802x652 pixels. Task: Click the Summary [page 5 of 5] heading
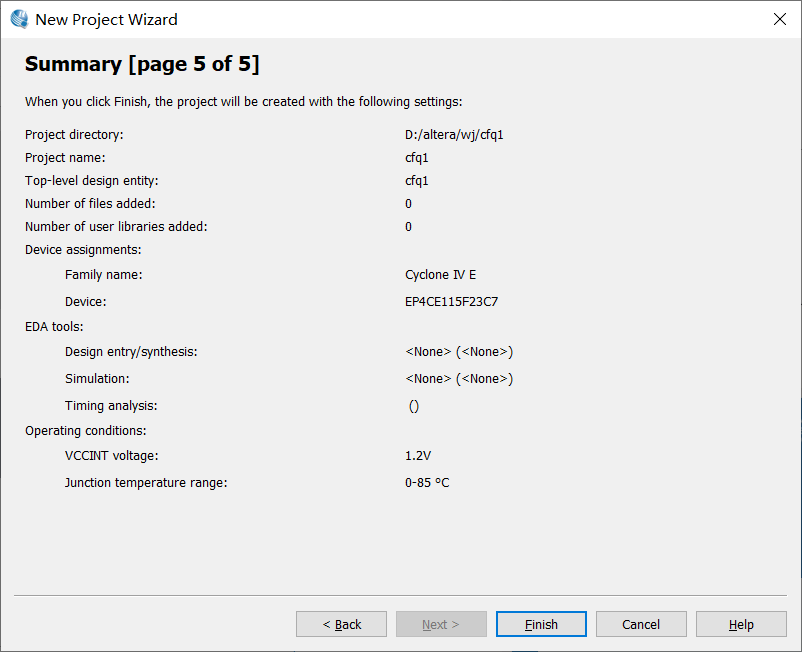click(142, 64)
